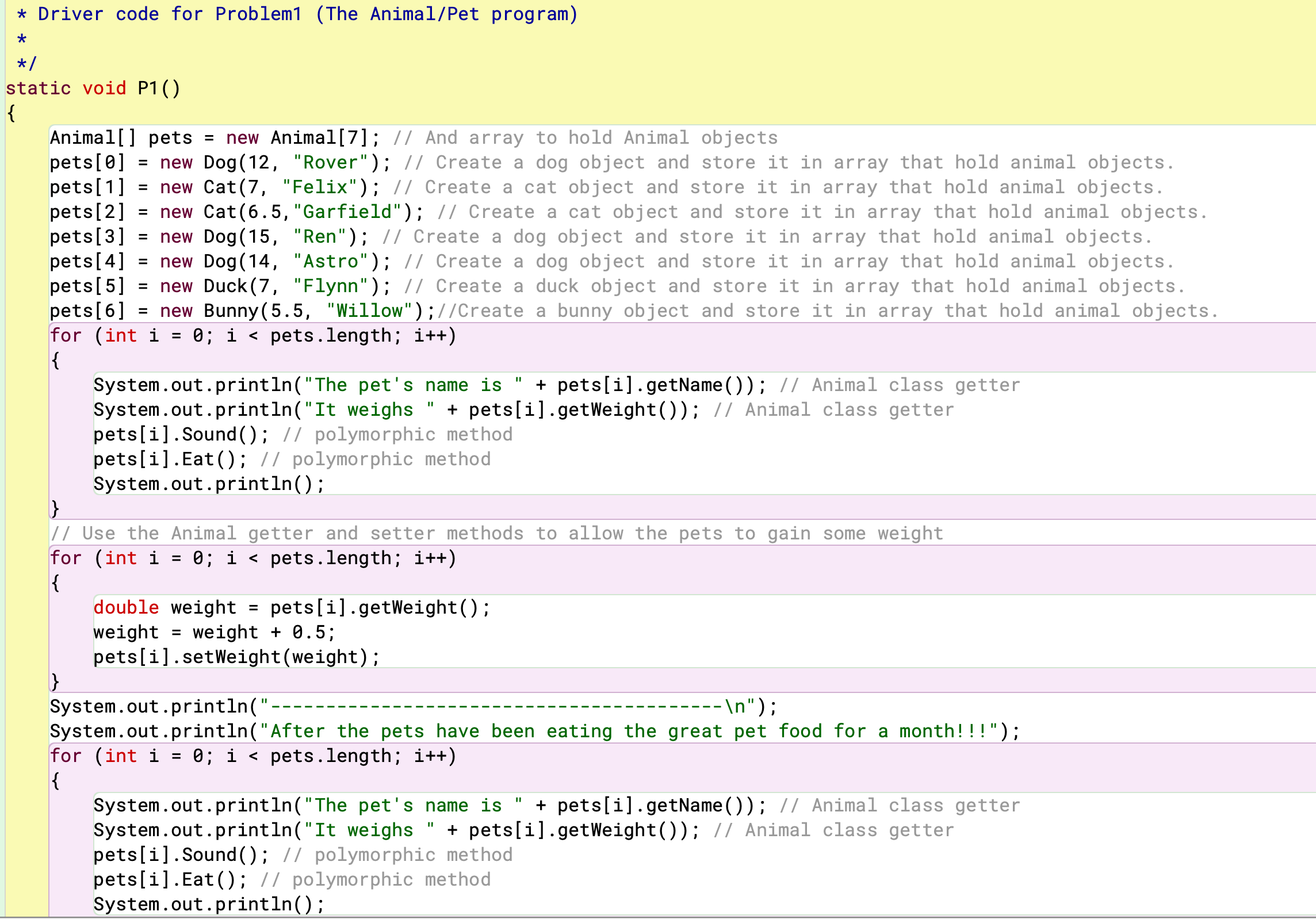
Task: Click the "Felix" string in Cat constructor
Action: (x=320, y=187)
